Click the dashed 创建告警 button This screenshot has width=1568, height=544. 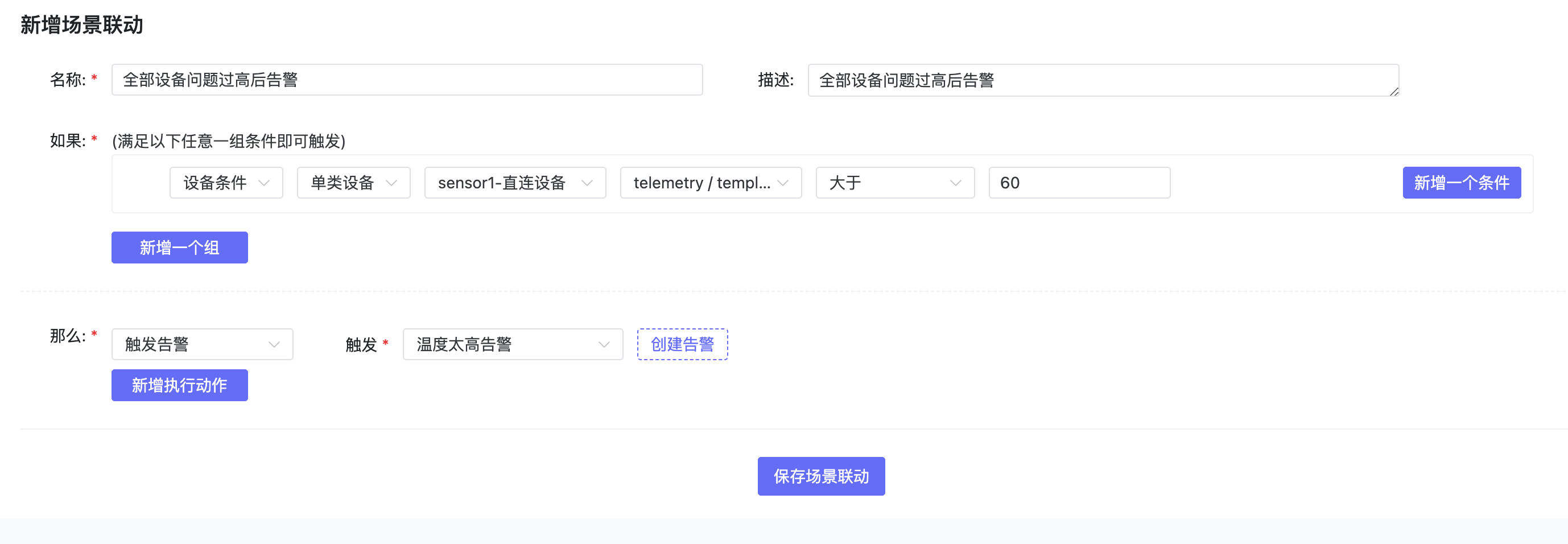coord(682,344)
